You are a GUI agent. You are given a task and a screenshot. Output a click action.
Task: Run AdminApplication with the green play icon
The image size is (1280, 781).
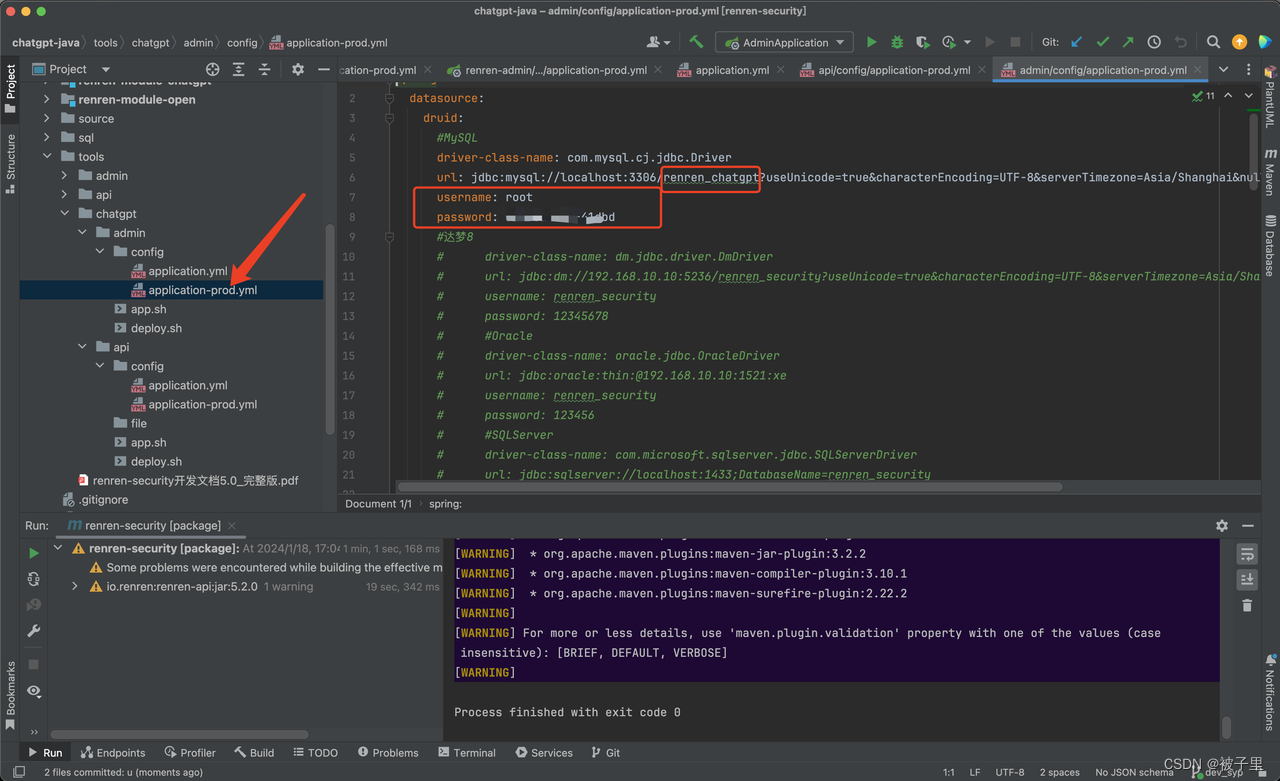tap(871, 42)
